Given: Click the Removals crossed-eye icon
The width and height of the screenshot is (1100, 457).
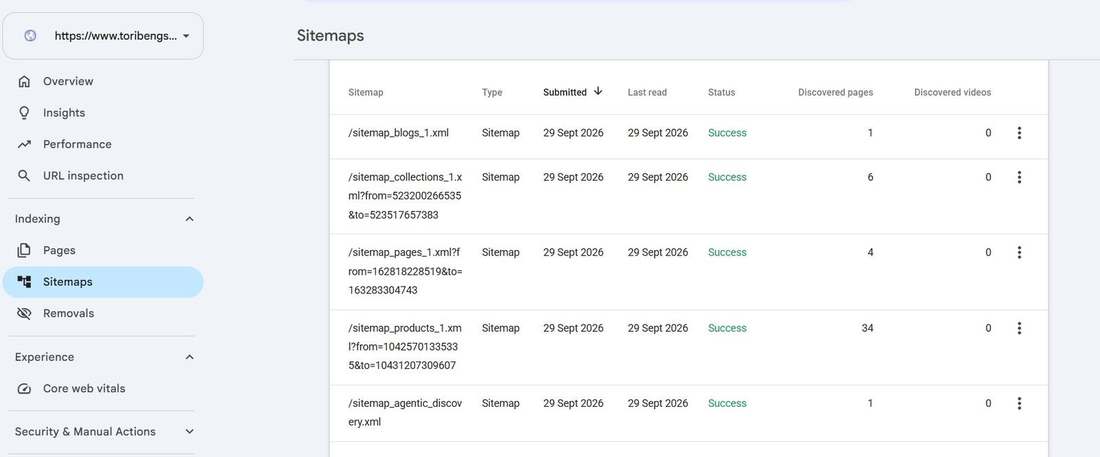Looking at the screenshot, I should click(25, 314).
